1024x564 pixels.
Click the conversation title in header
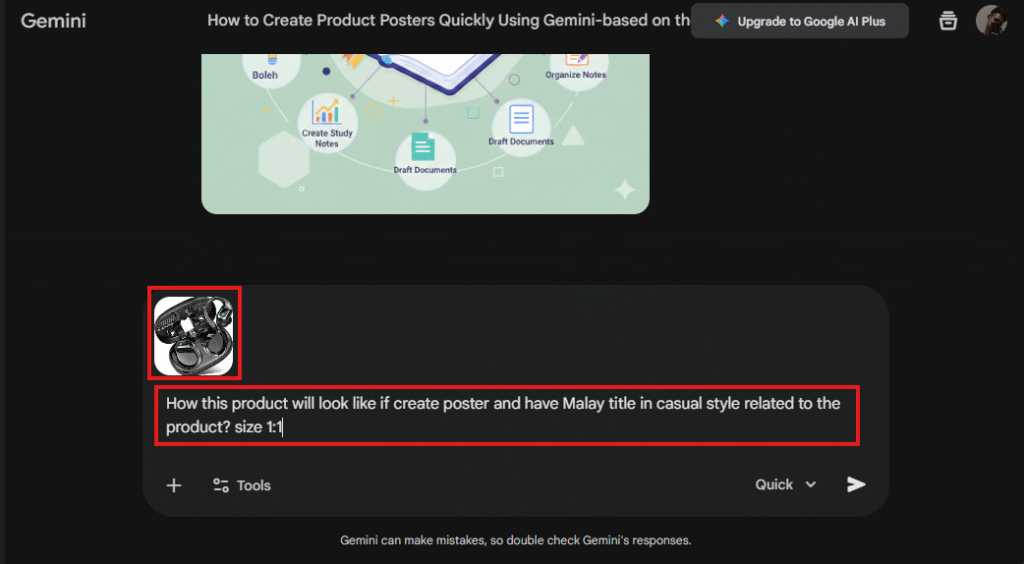pos(448,21)
